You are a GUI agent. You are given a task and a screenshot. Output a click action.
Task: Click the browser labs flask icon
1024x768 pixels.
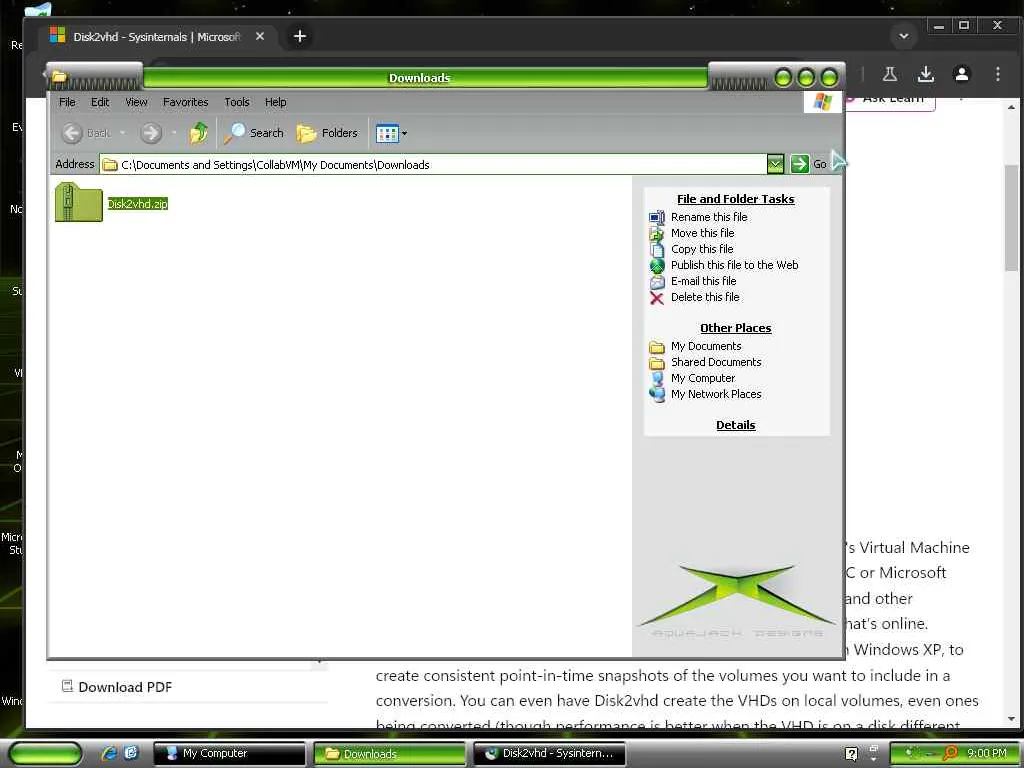889,74
